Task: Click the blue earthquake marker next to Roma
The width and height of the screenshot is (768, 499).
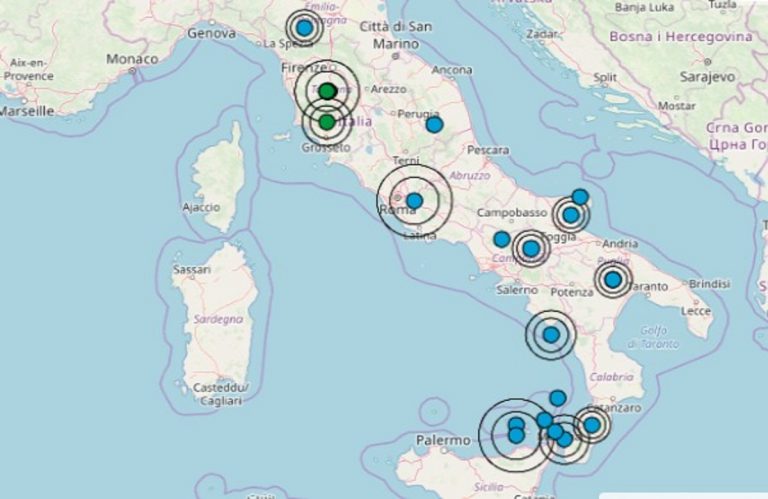Action: click(415, 200)
